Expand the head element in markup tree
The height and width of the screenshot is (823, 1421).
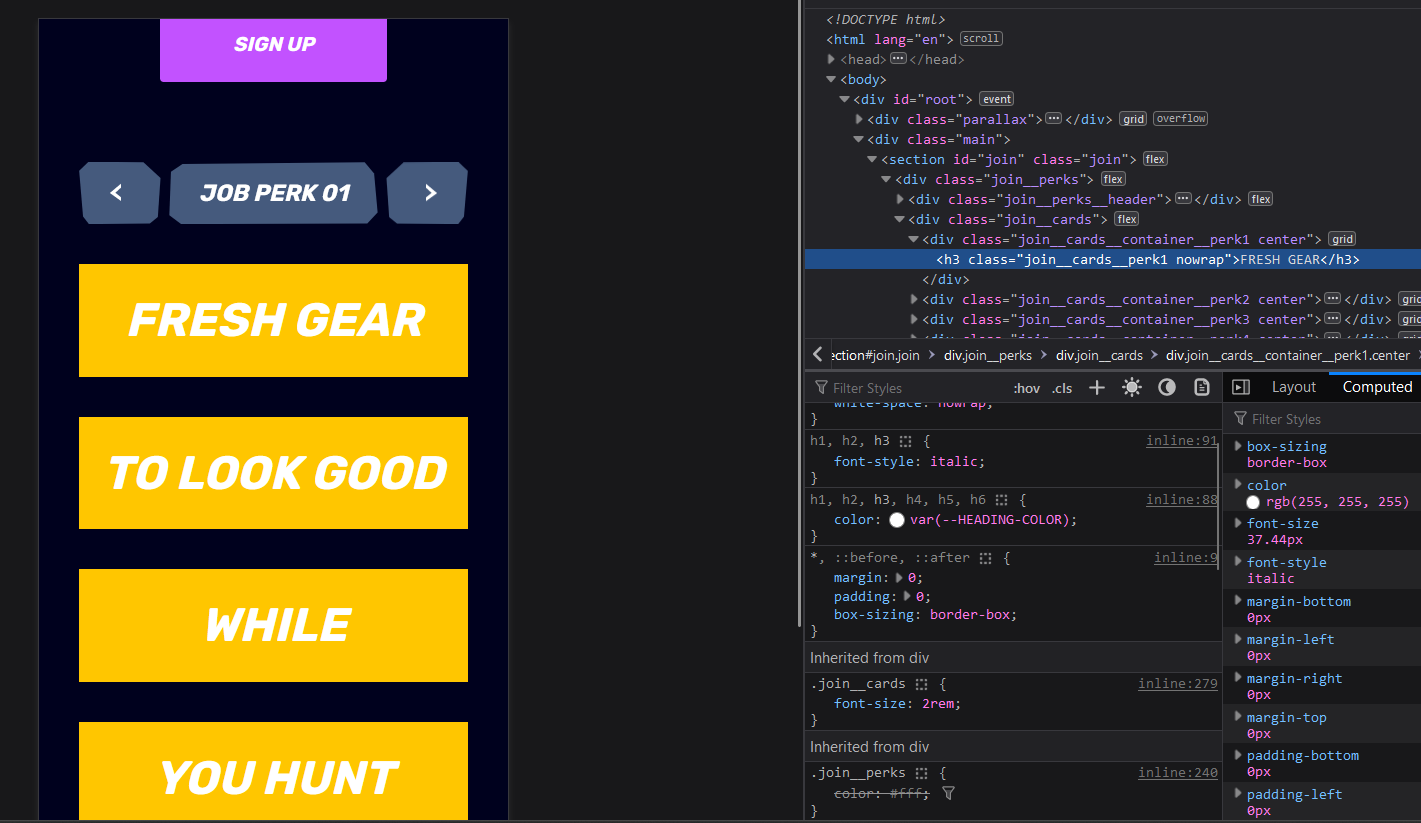click(831, 59)
